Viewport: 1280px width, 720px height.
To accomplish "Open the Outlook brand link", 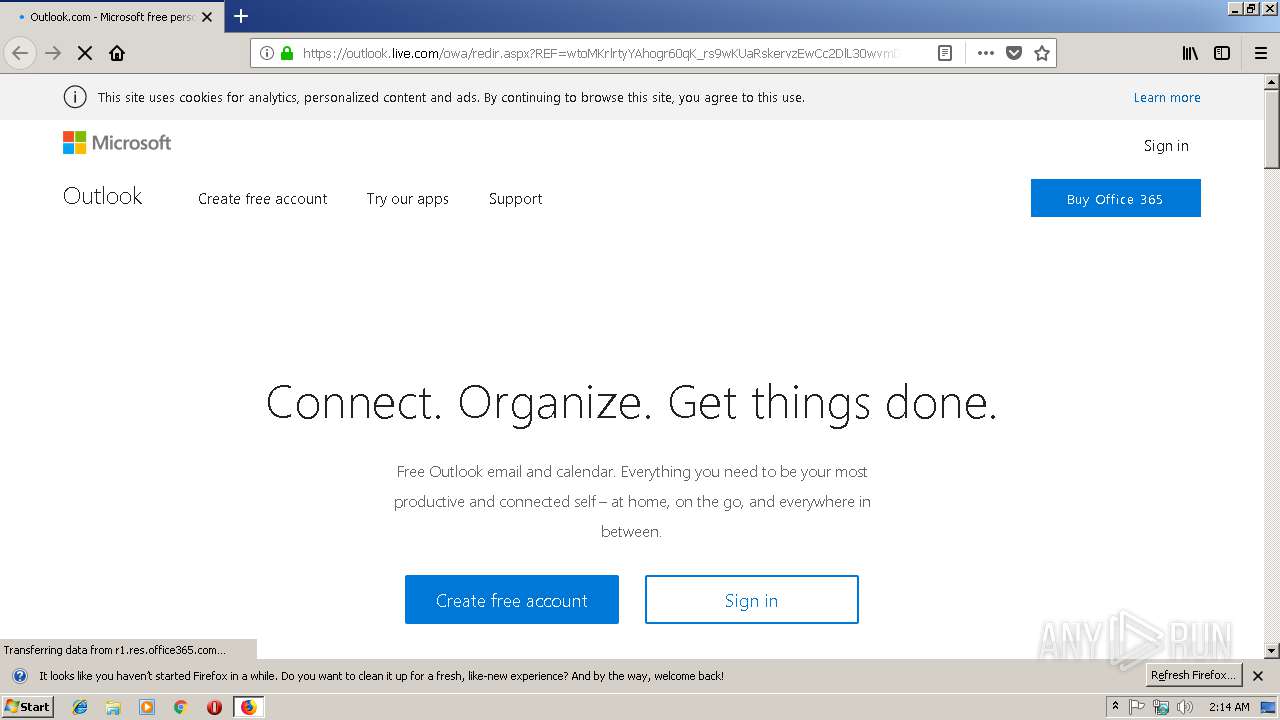I will point(103,196).
